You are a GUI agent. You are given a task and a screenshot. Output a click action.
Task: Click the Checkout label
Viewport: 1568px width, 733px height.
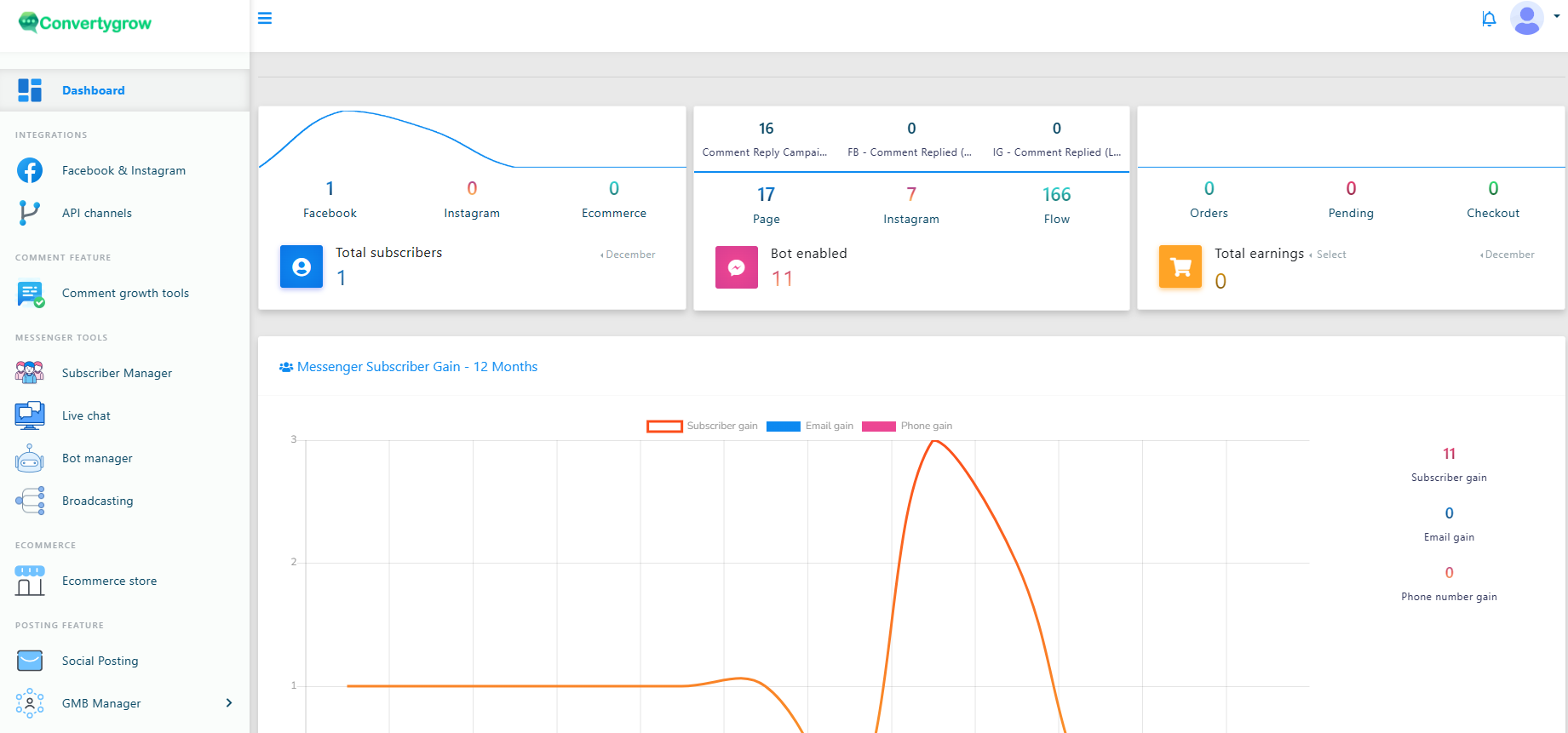point(1492,213)
